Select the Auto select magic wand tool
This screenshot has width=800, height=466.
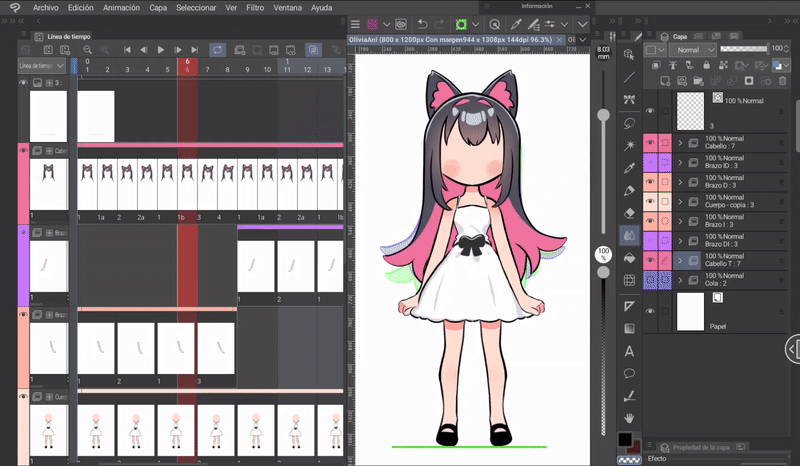(629, 145)
